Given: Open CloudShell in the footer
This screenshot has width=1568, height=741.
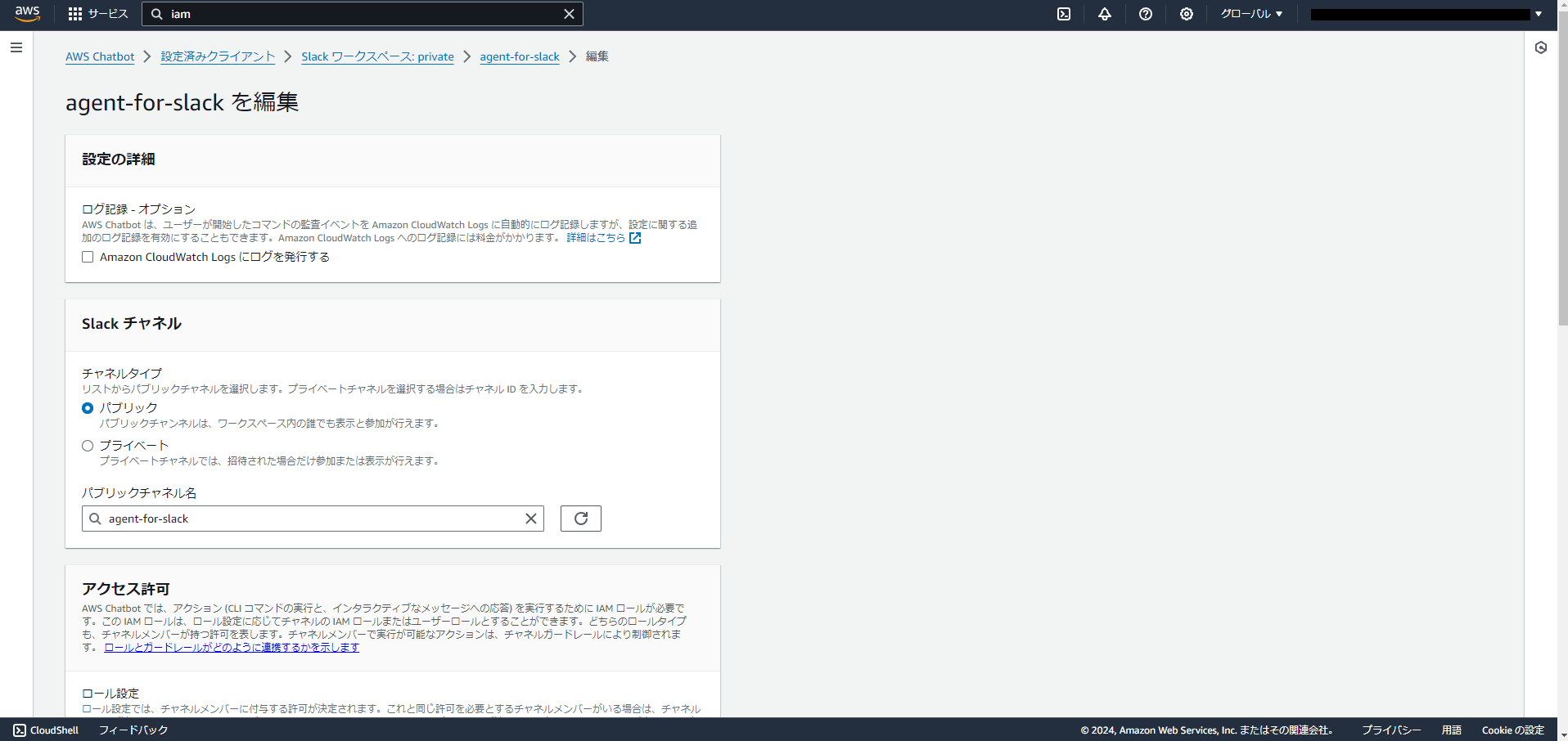Looking at the screenshot, I should click(47, 730).
